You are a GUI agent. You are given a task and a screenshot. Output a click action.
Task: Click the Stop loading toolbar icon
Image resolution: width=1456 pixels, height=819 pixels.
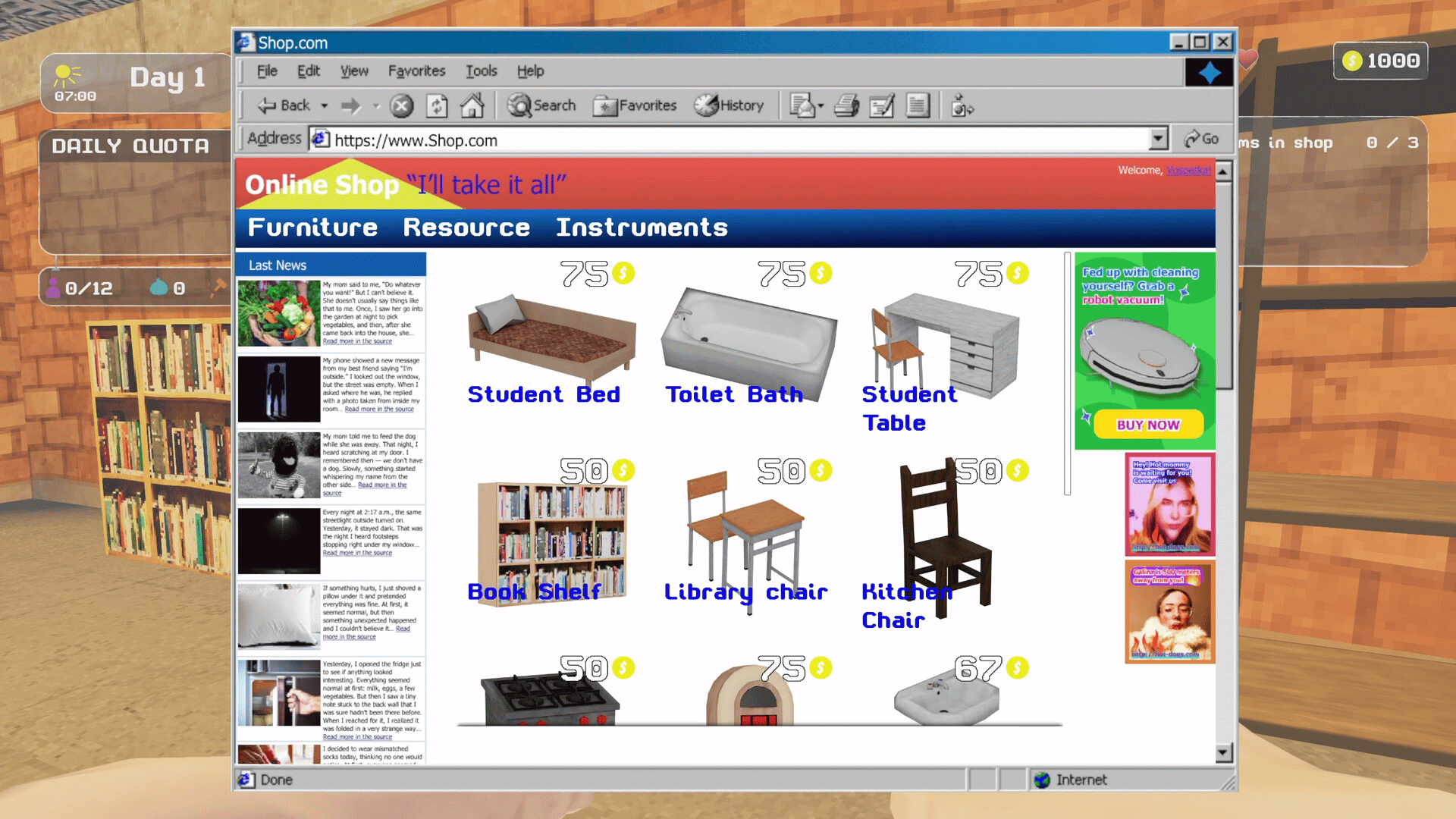[x=401, y=106]
